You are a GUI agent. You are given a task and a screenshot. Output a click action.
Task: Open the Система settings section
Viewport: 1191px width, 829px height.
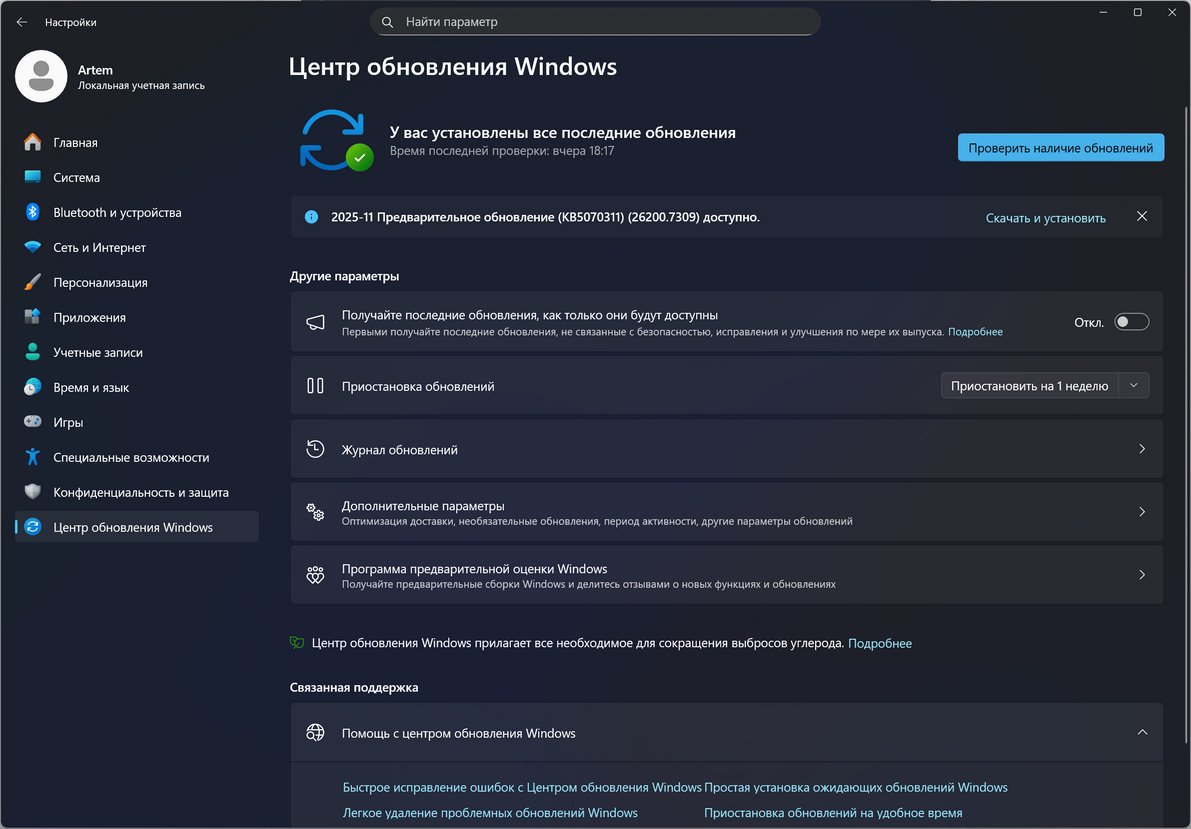coord(76,177)
